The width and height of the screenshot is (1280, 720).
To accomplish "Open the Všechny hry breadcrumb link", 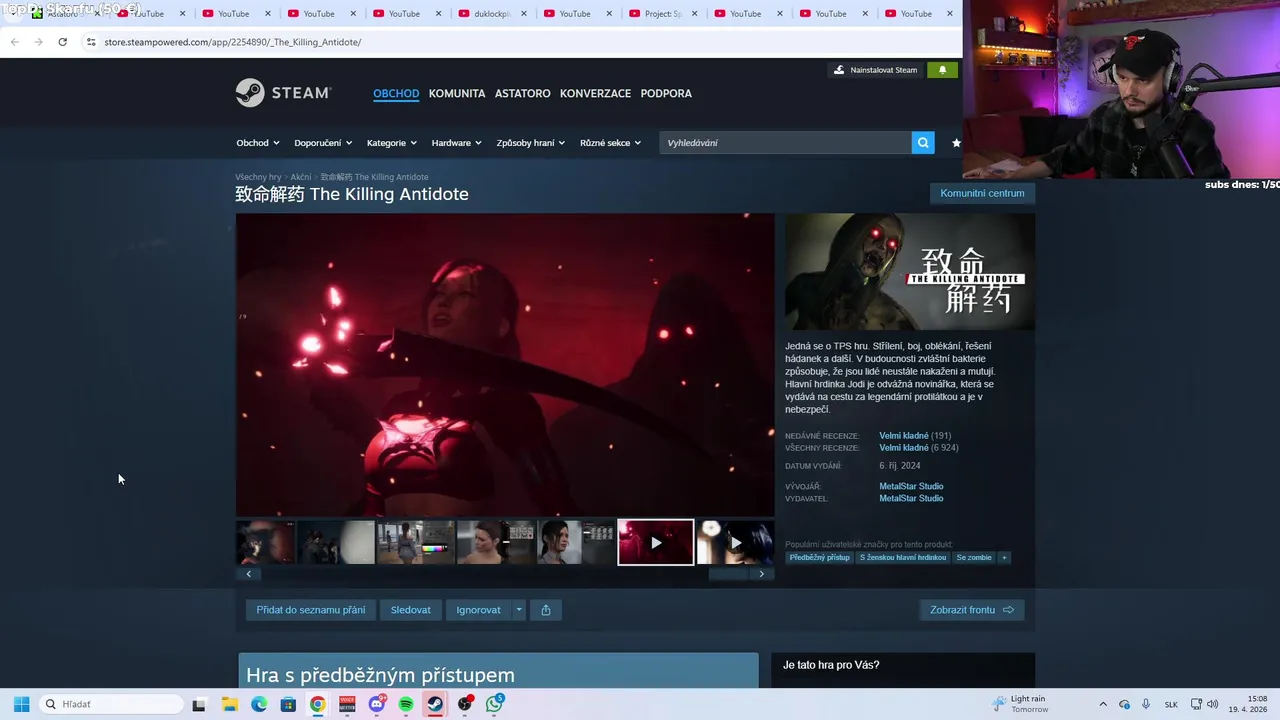I will (x=258, y=177).
